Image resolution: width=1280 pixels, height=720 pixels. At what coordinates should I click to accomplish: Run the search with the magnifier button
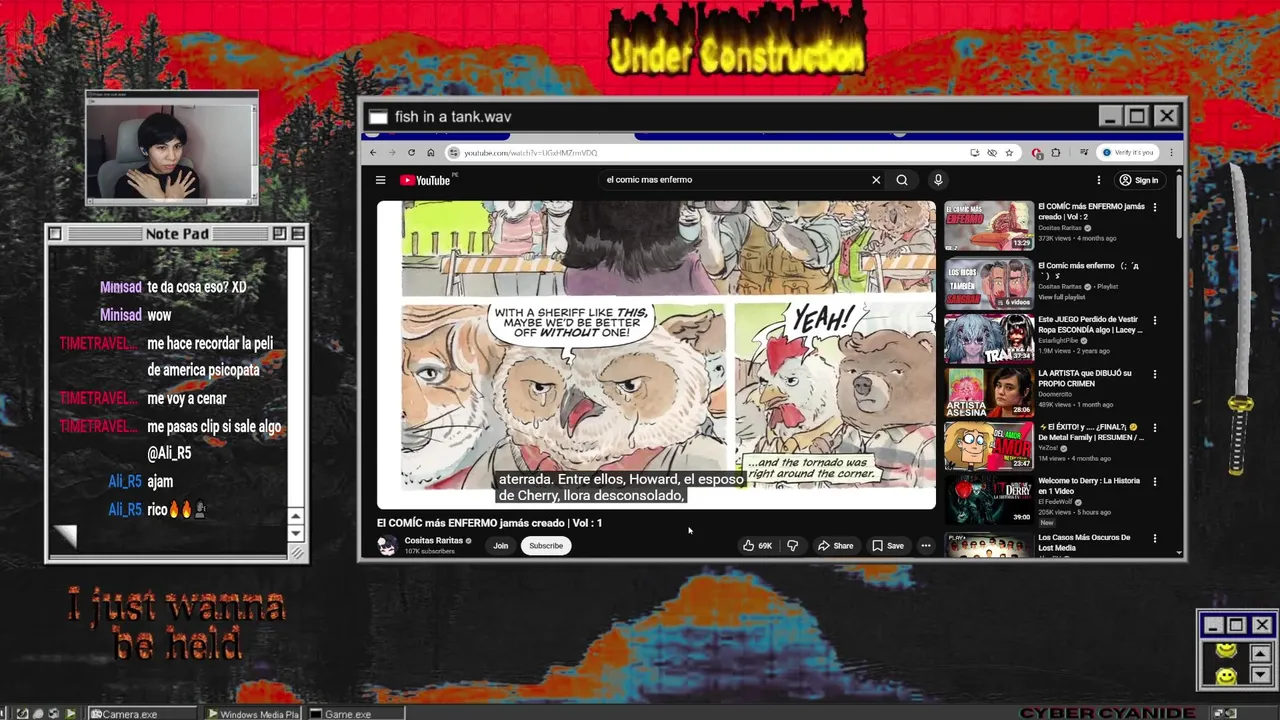point(902,180)
